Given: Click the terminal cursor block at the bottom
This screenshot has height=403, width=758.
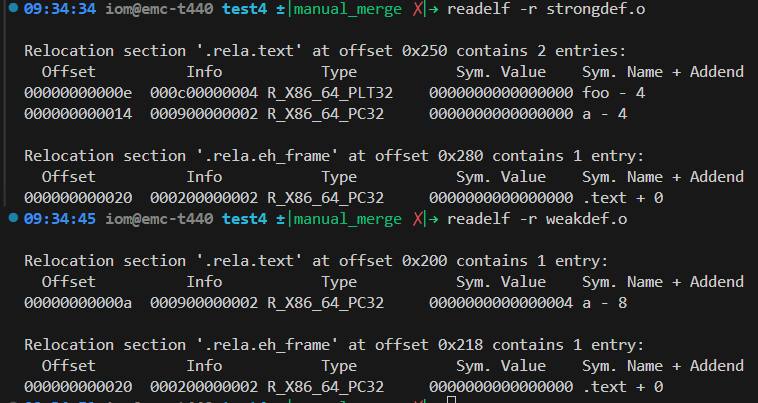Looking at the screenshot, I should click(x=452, y=400).
